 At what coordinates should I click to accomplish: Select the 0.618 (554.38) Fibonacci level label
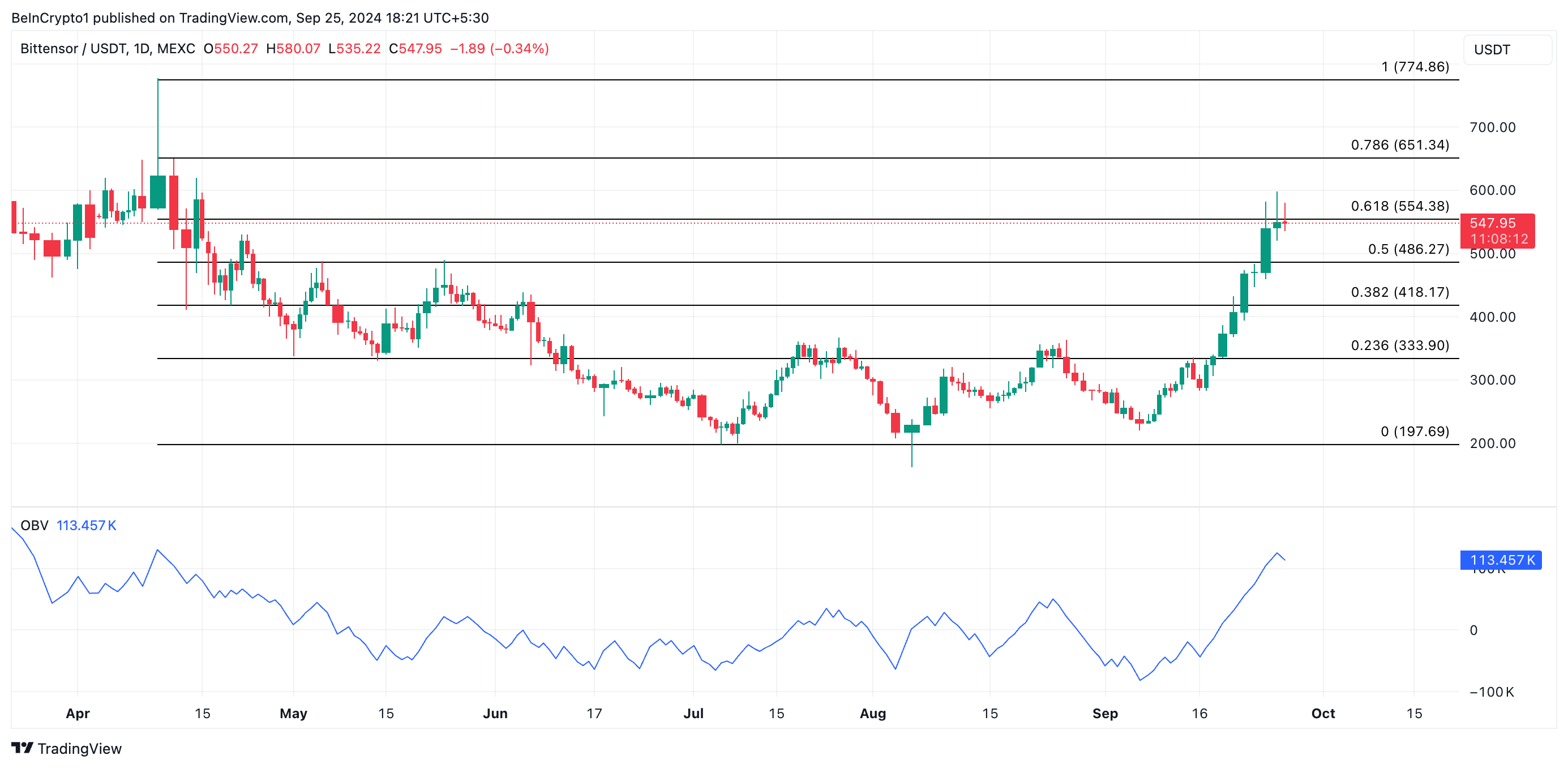click(x=1399, y=206)
